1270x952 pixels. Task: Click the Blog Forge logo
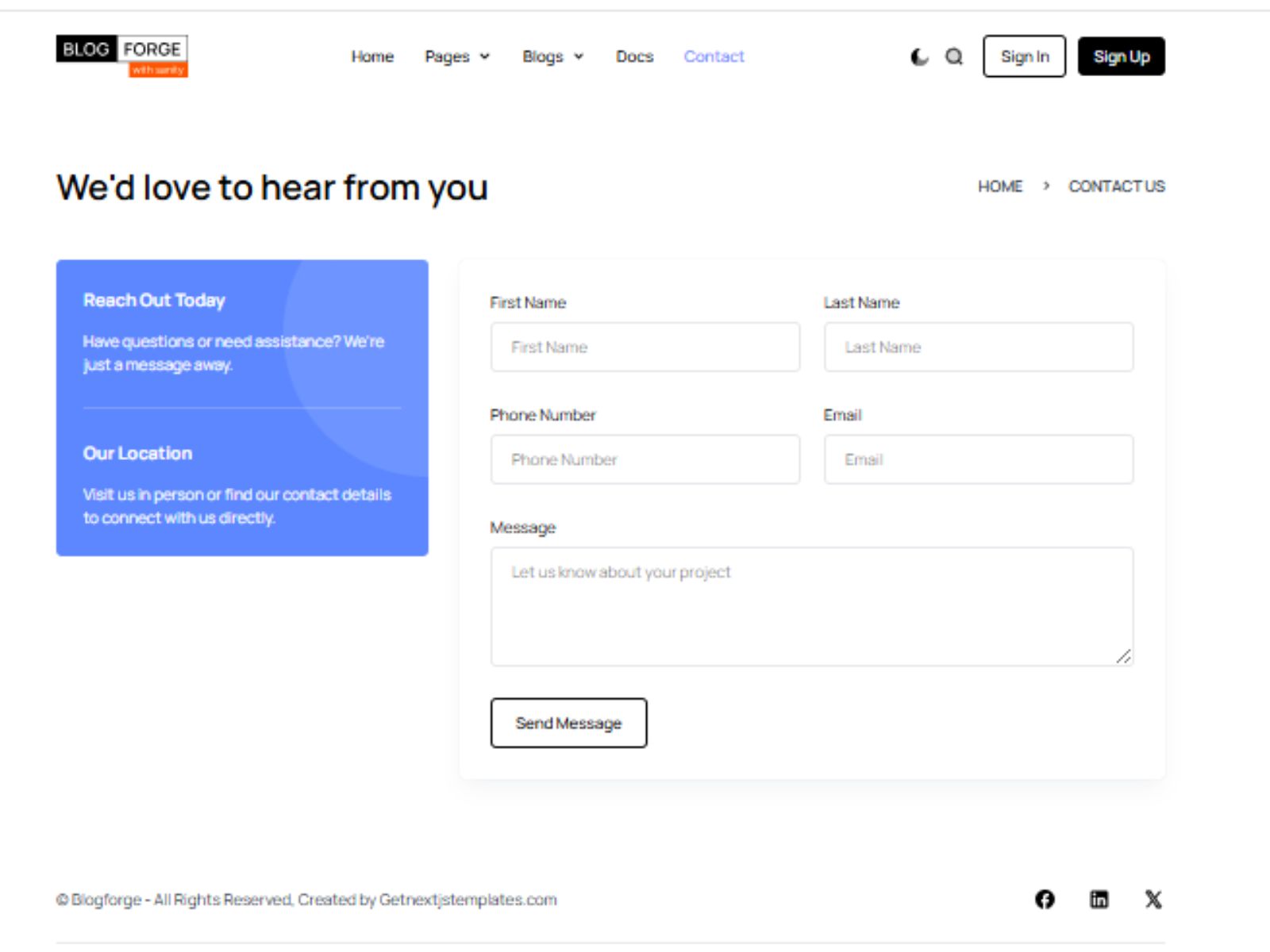click(121, 56)
